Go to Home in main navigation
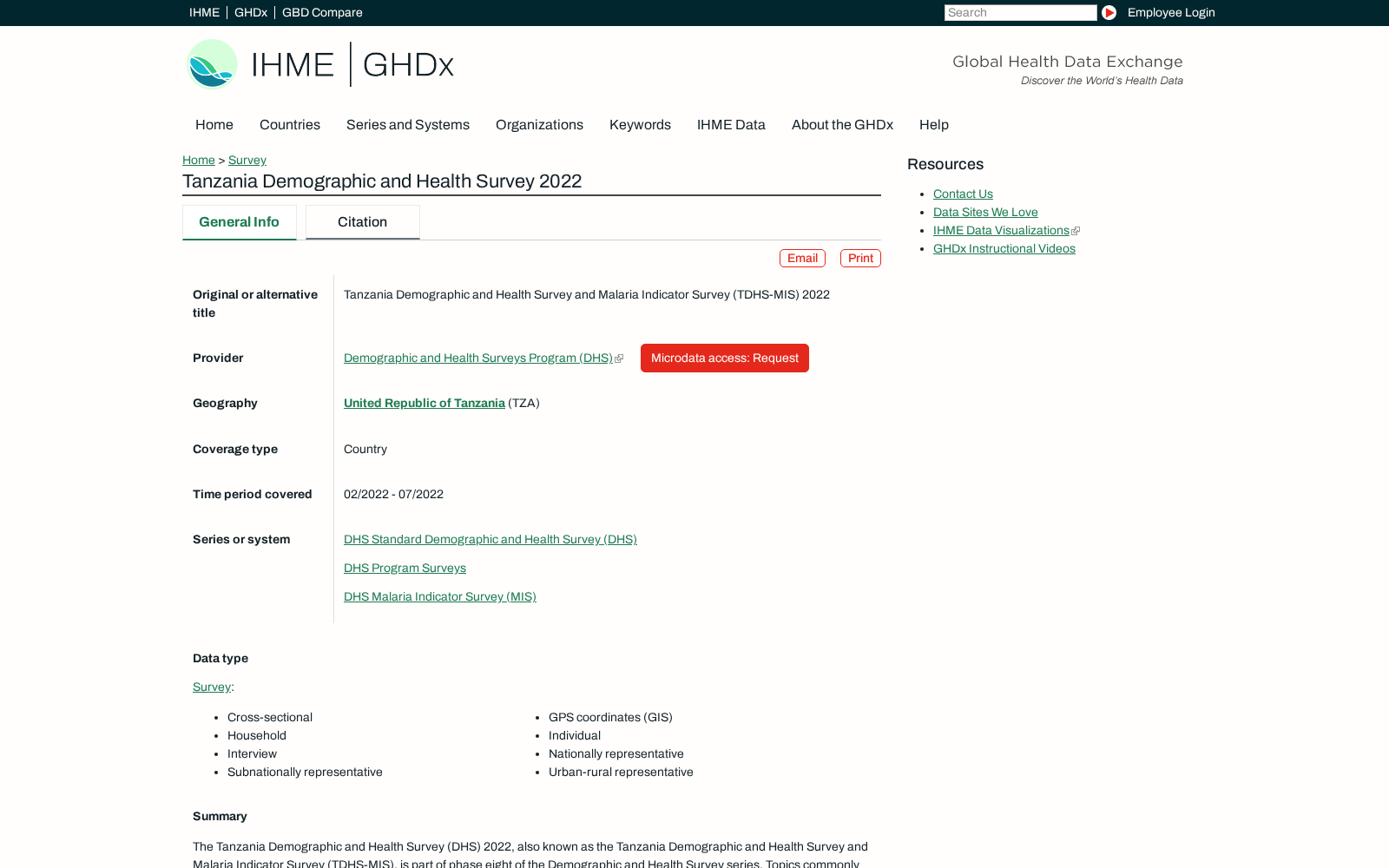1389x868 pixels. (x=214, y=124)
